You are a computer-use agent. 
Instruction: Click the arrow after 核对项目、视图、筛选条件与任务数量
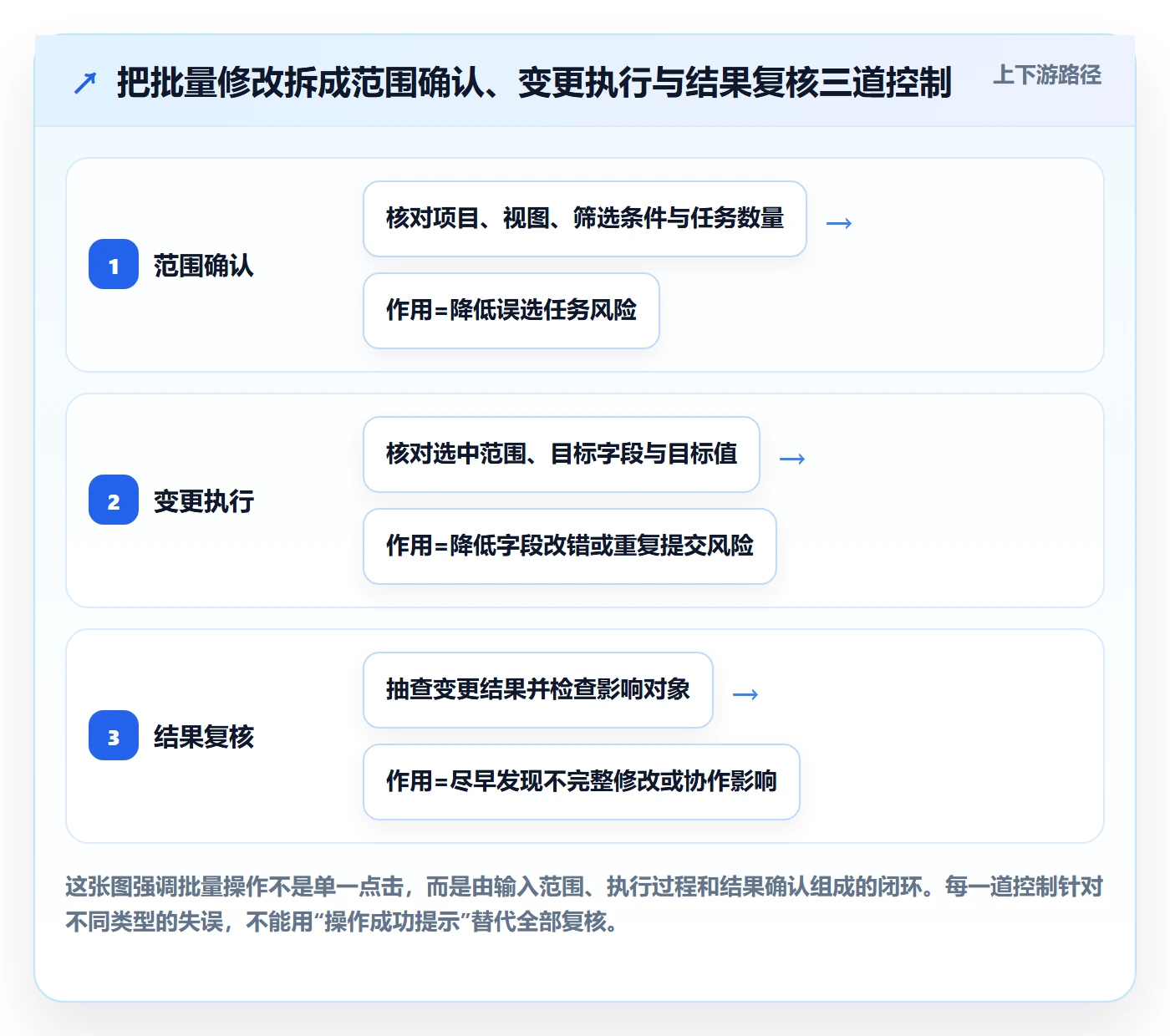click(839, 223)
